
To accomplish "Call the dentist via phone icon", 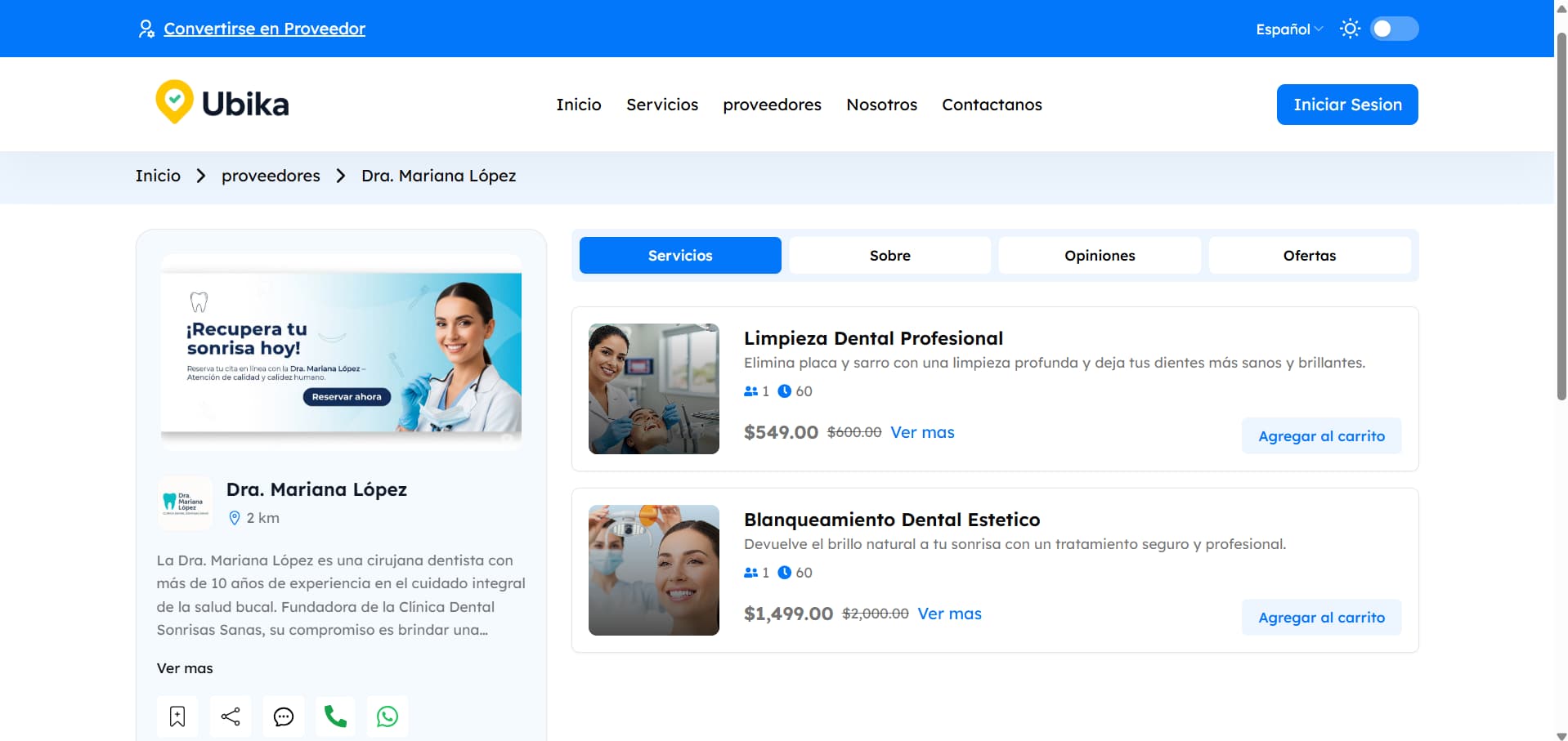I will [335, 716].
